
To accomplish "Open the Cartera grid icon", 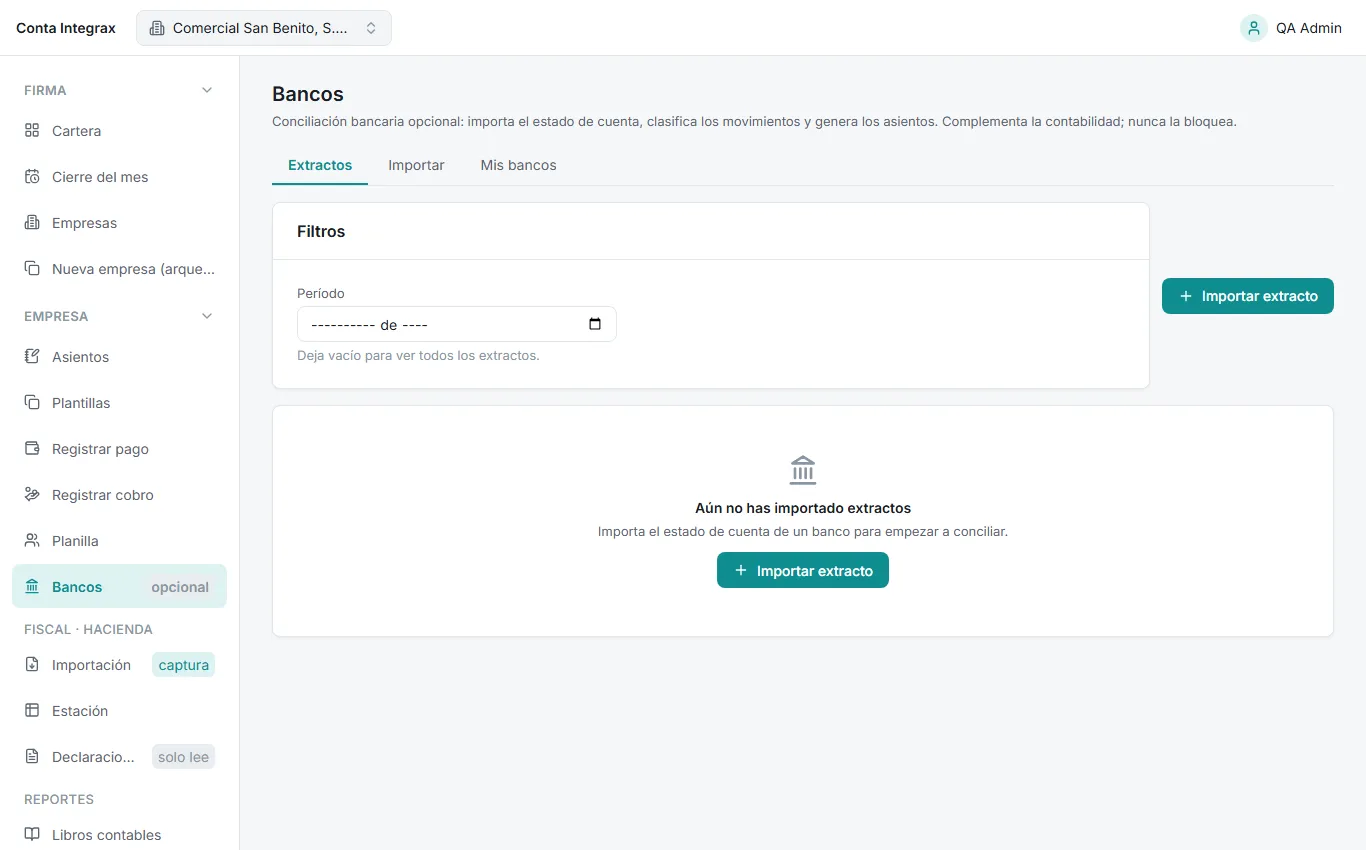I will pyautogui.click(x=32, y=131).
